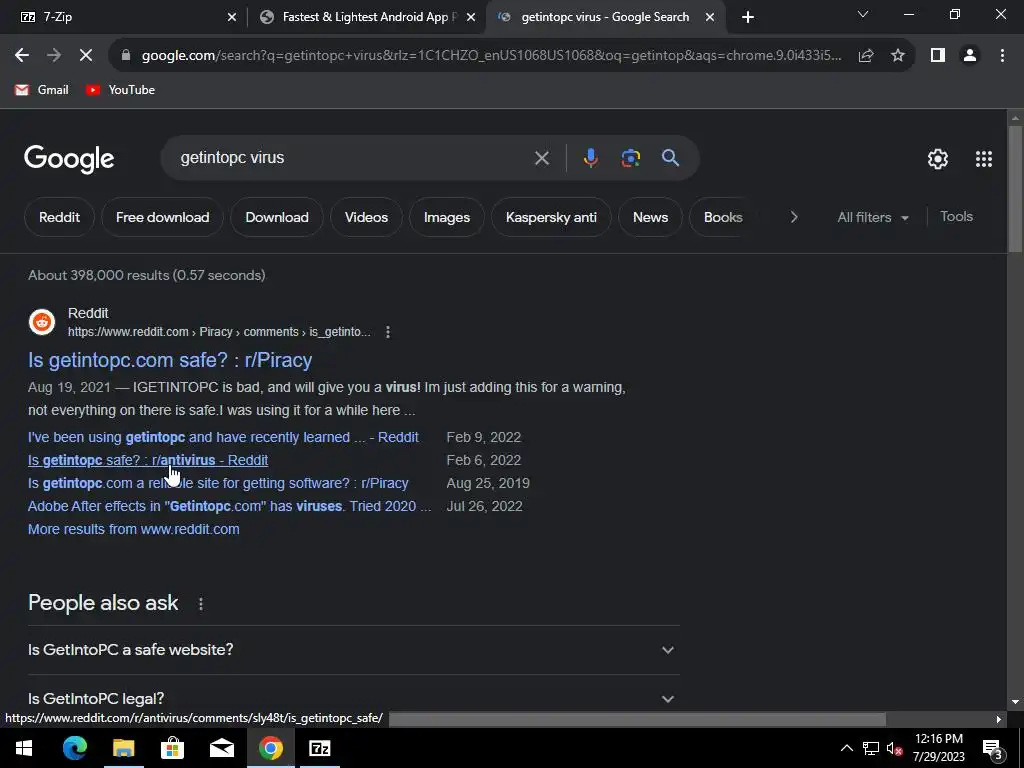The height and width of the screenshot is (768, 1024).
Task: Open search Tools
Action: point(956,217)
